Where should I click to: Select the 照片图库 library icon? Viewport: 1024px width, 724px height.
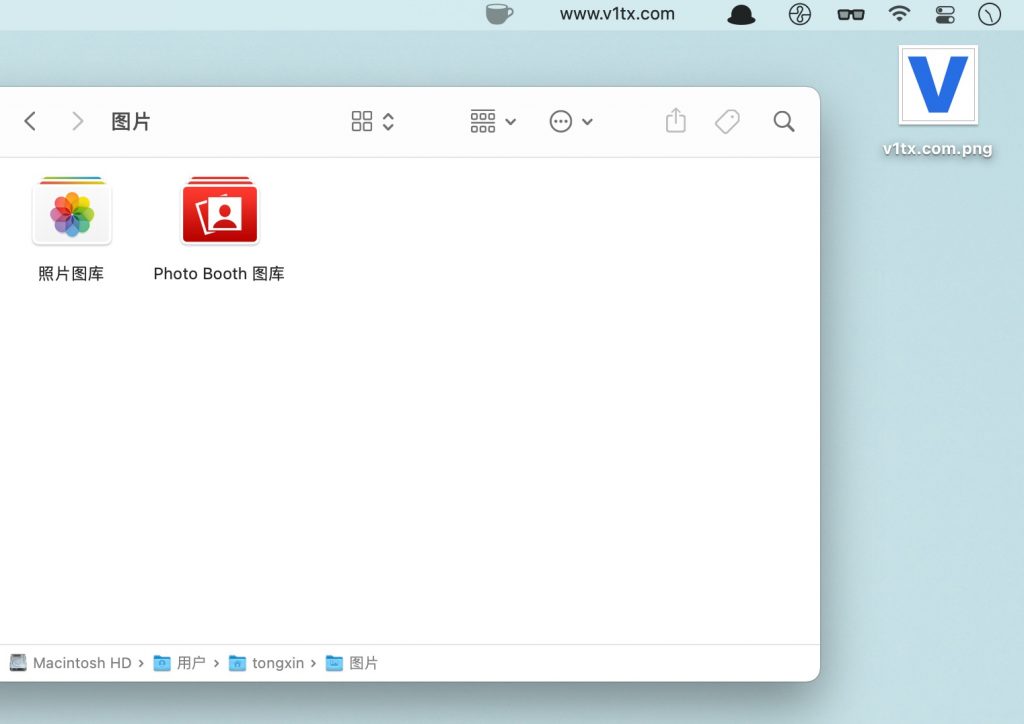click(x=72, y=211)
